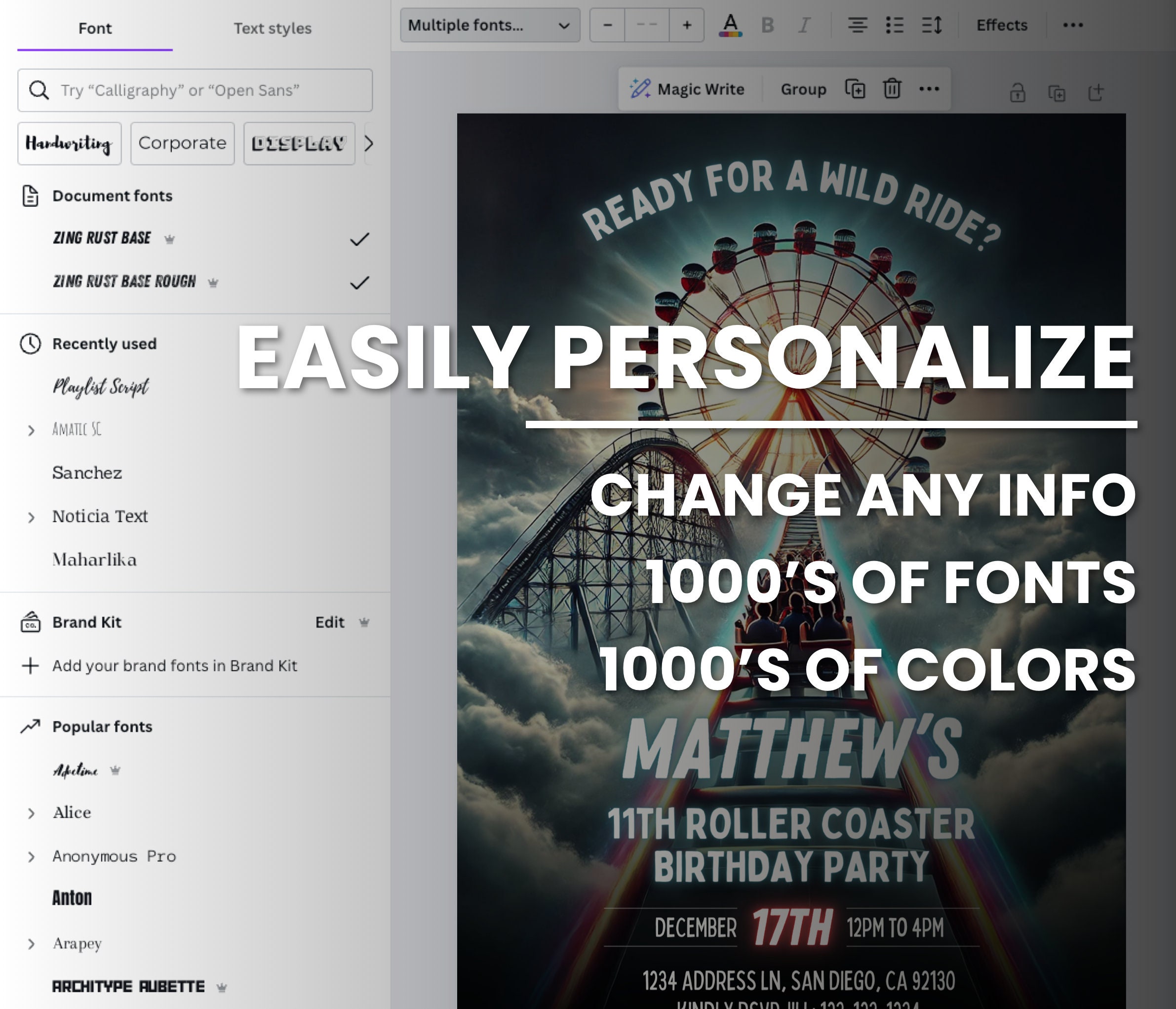
Task: Open the Multiple fonts dropdown
Action: tap(490, 26)
